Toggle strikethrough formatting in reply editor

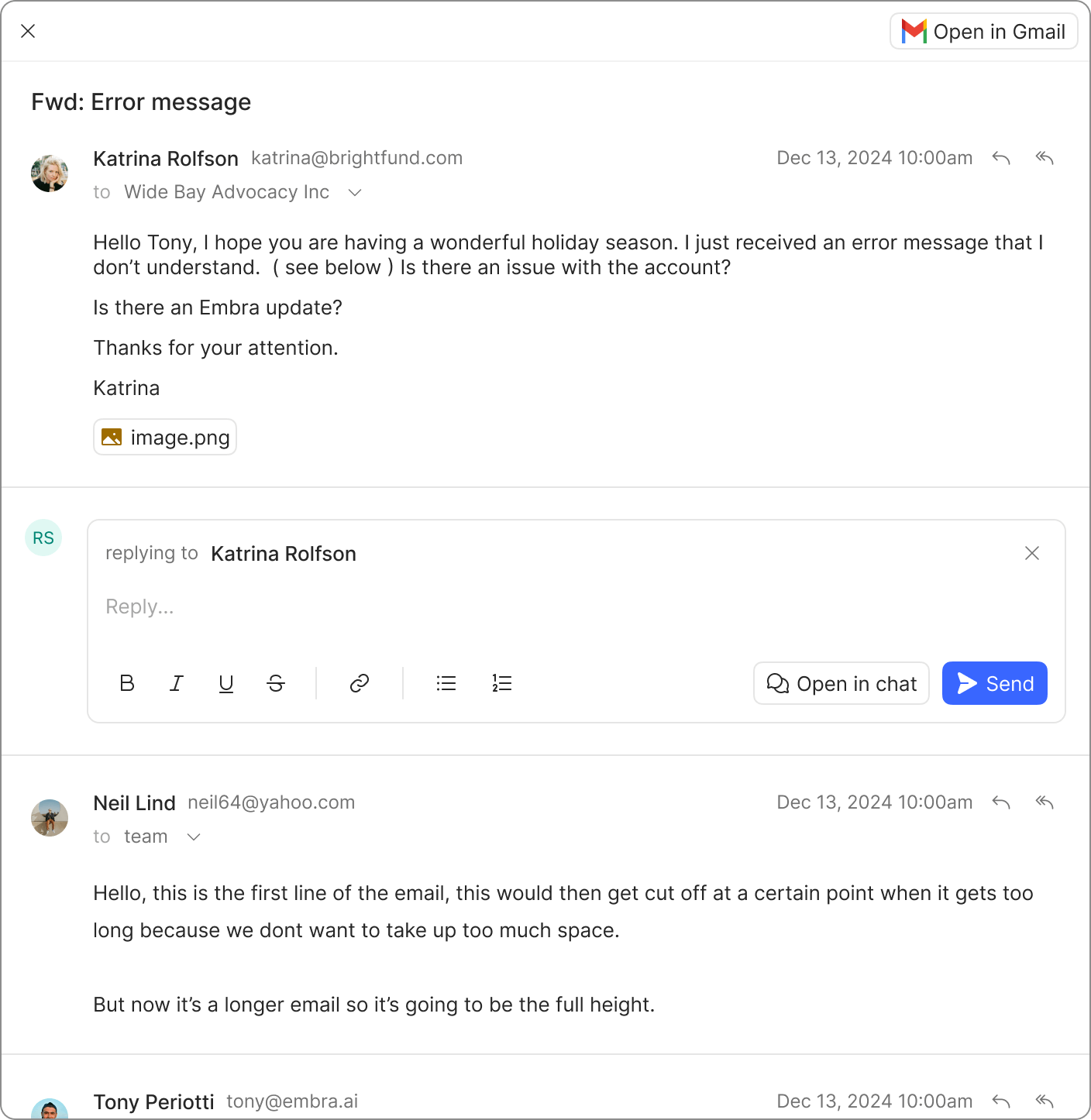(276, 683)
